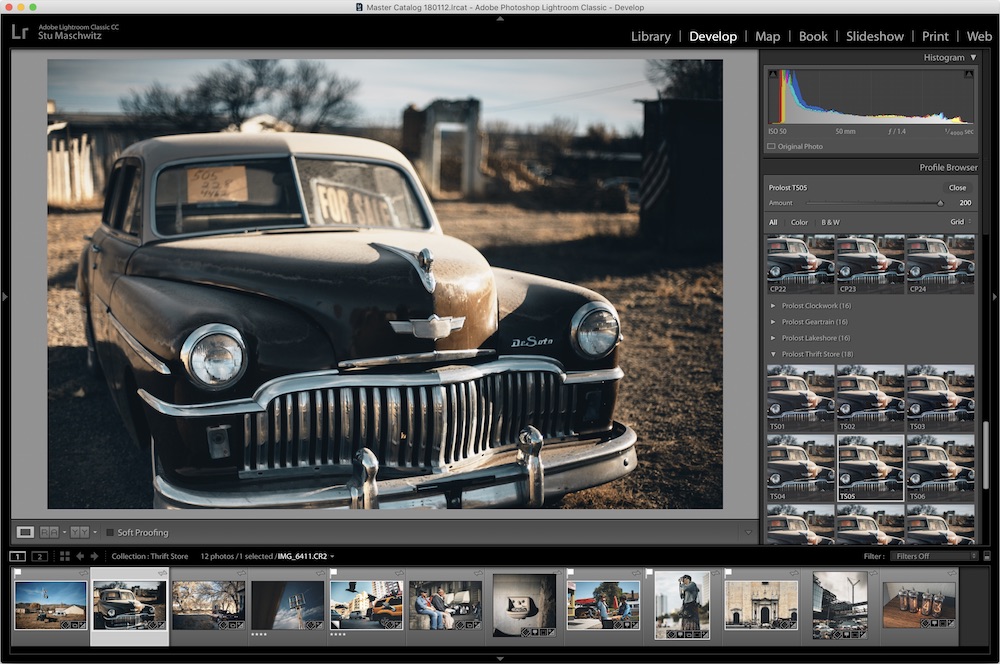1000x664 pixels.
Task: Click the Before/After Y|Y reference view icon
Action: point(80,532)
